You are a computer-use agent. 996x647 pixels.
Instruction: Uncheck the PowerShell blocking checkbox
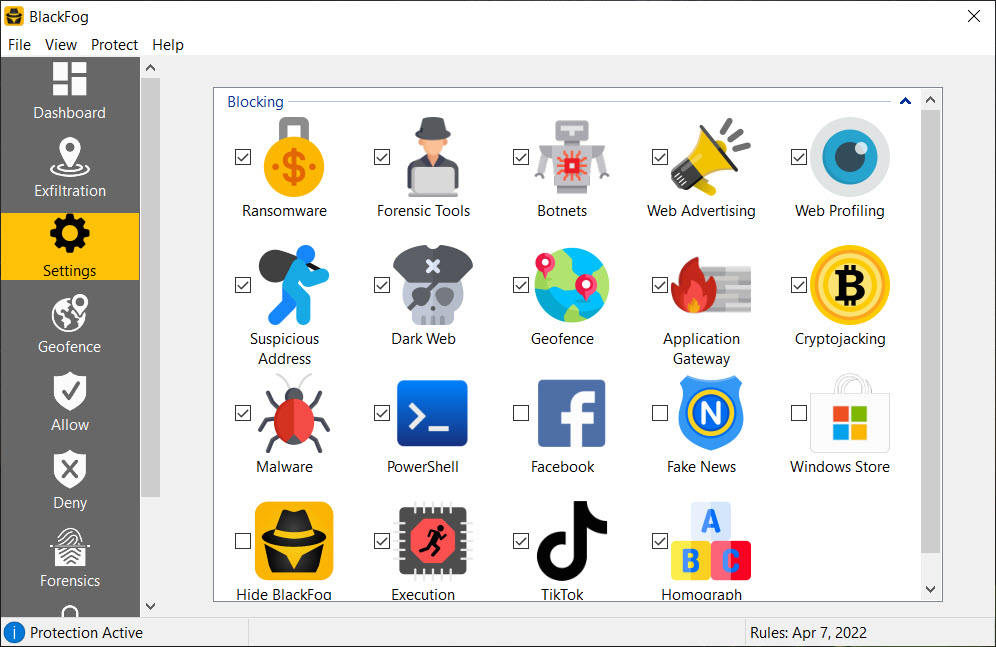382,413
